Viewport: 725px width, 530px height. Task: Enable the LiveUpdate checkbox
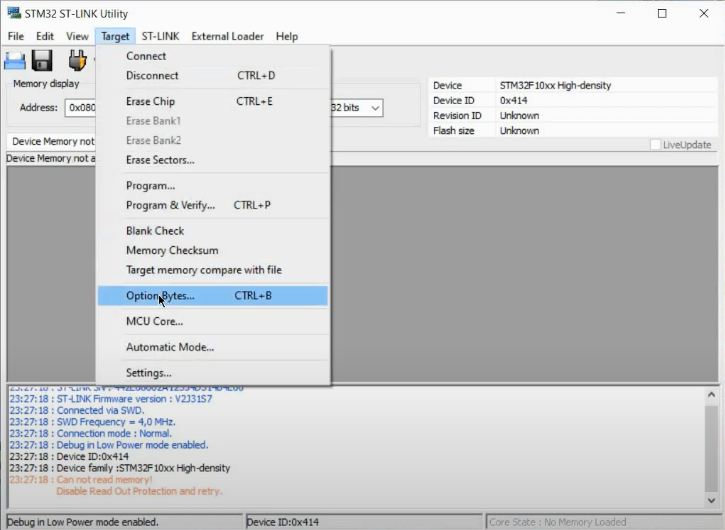coord(656,145)
